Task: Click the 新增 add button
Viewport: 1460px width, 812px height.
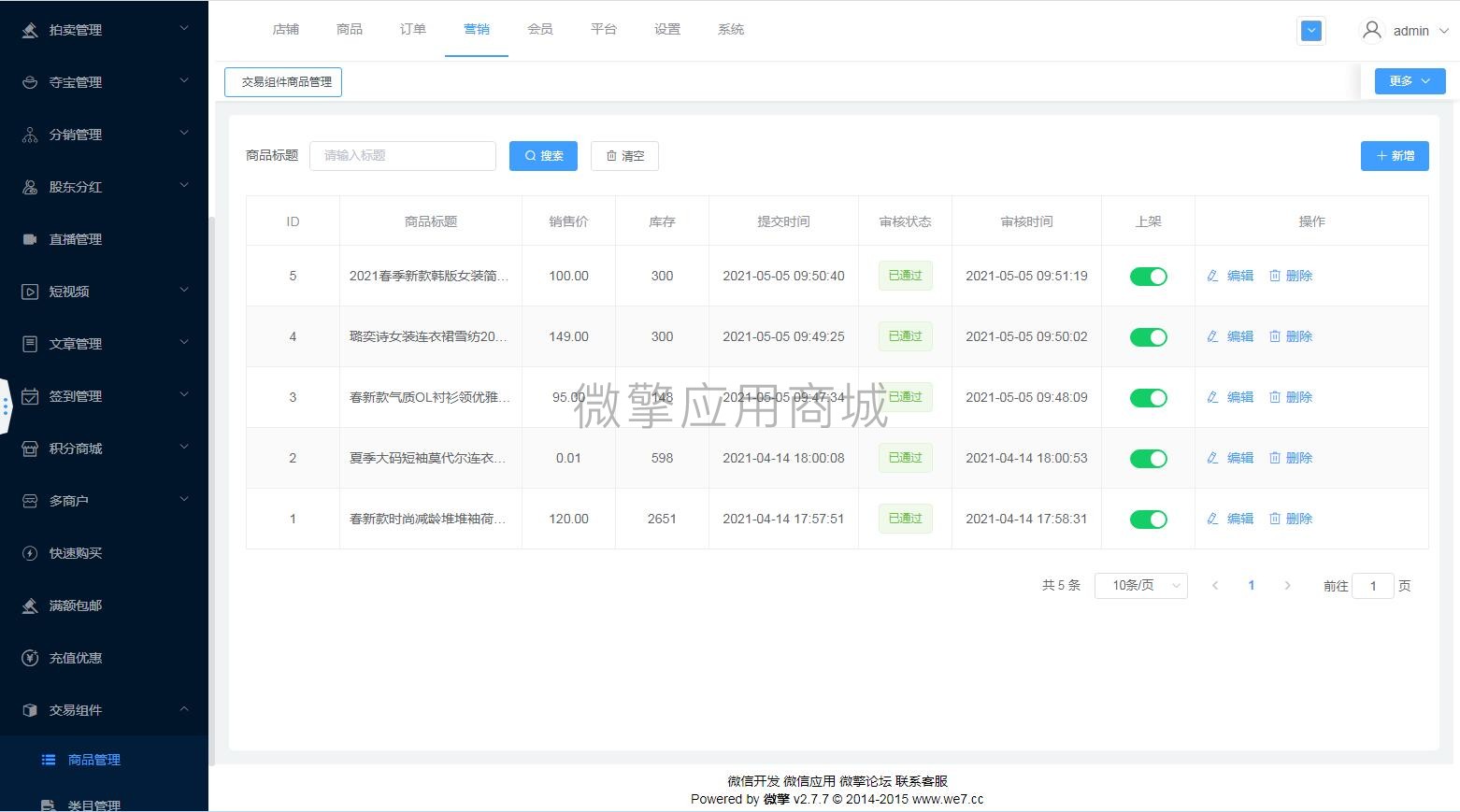Action: (1395, 156)
